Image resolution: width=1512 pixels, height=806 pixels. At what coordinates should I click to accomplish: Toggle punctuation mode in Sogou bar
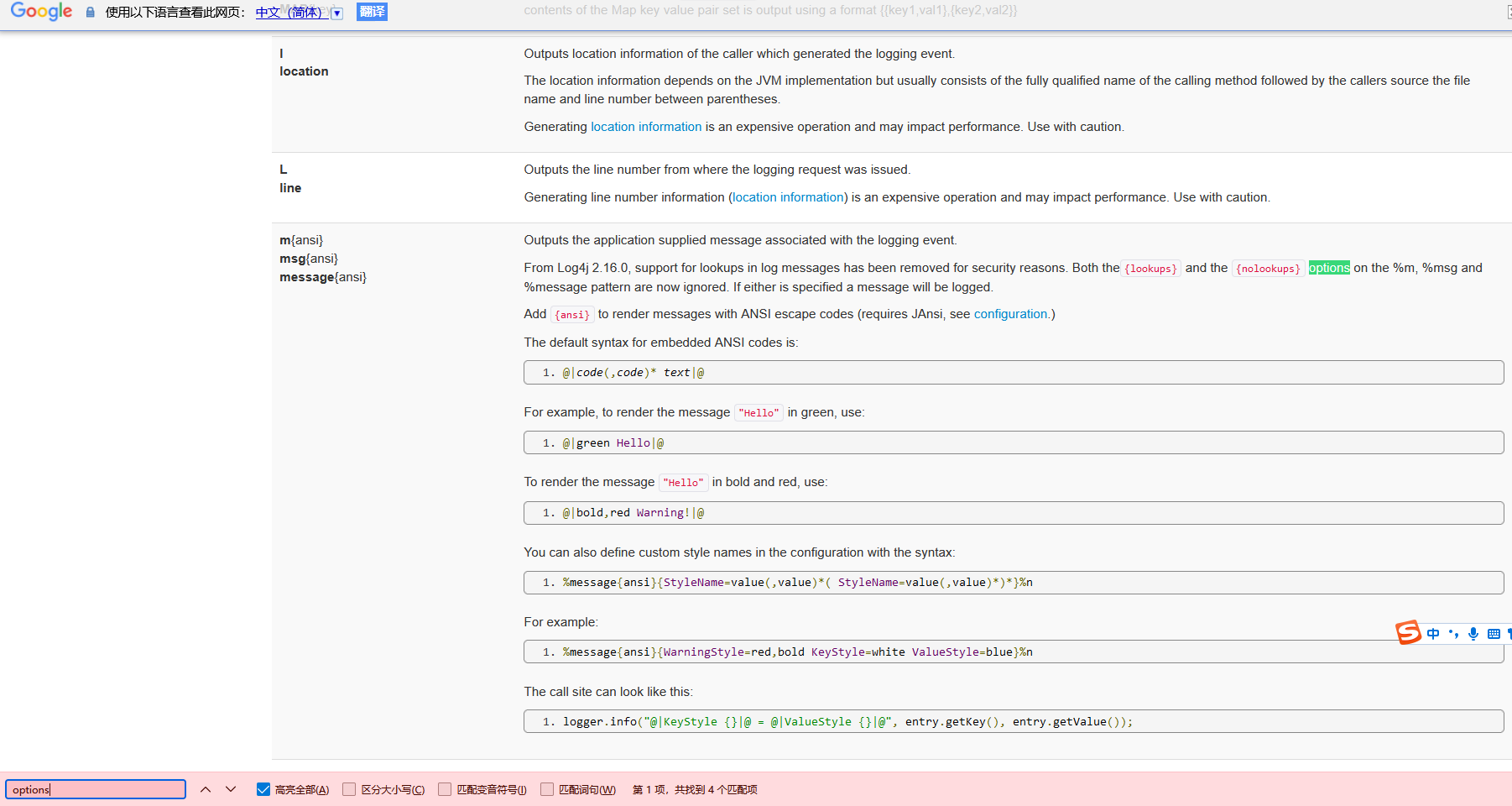(1453, 634)
